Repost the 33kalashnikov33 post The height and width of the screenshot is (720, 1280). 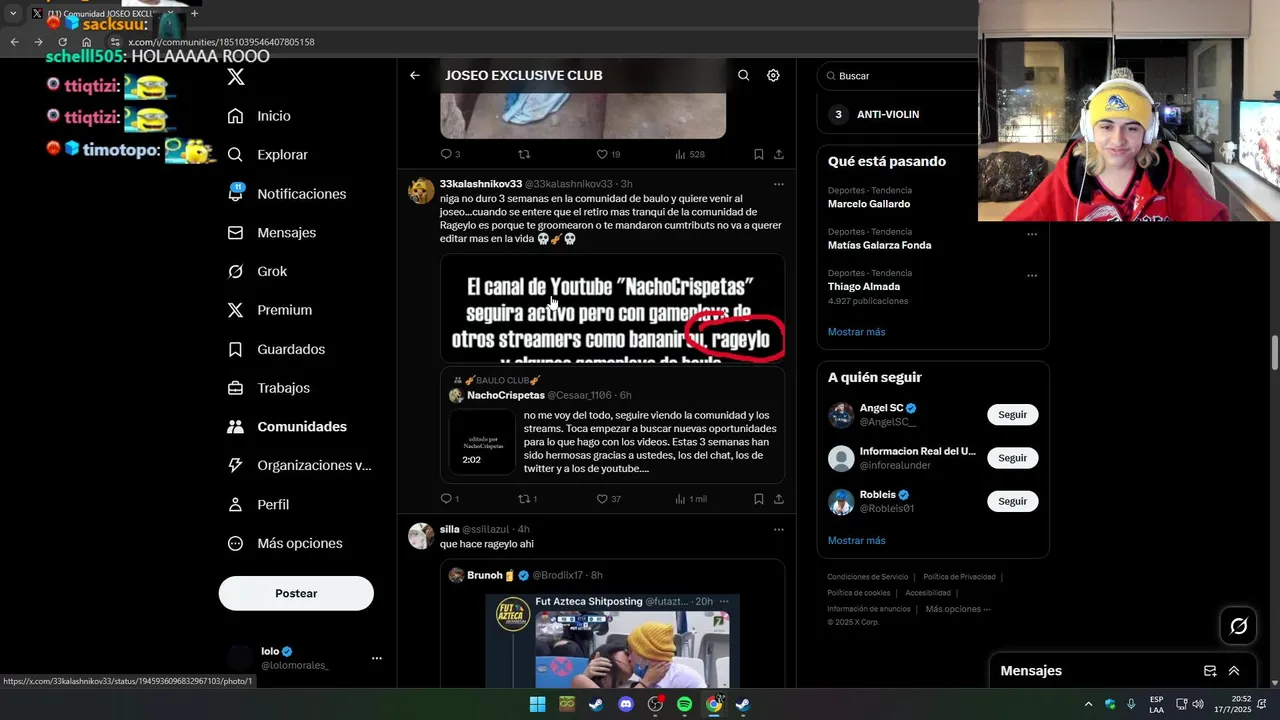[x=523, y=498]
